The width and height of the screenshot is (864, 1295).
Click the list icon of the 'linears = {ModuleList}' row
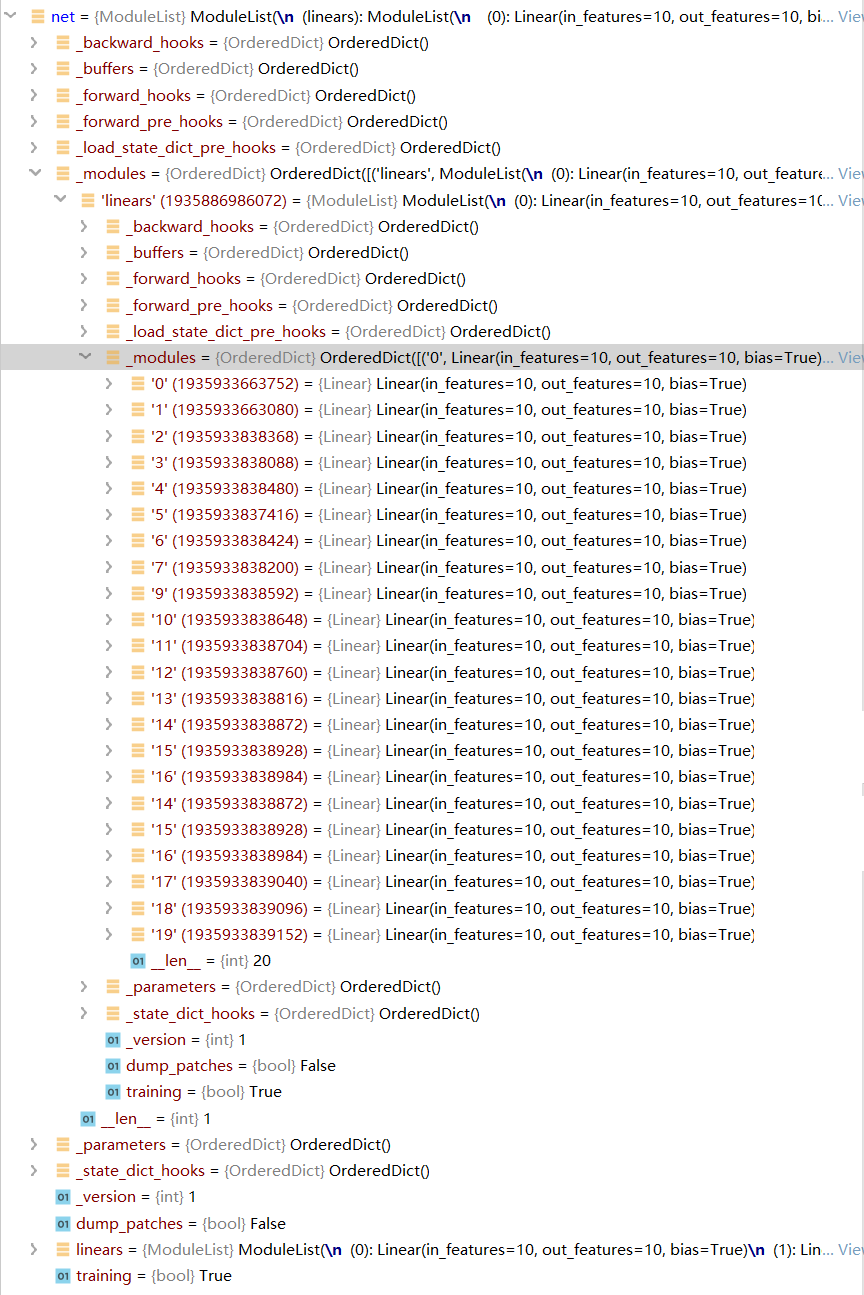tap(63, 1249)
